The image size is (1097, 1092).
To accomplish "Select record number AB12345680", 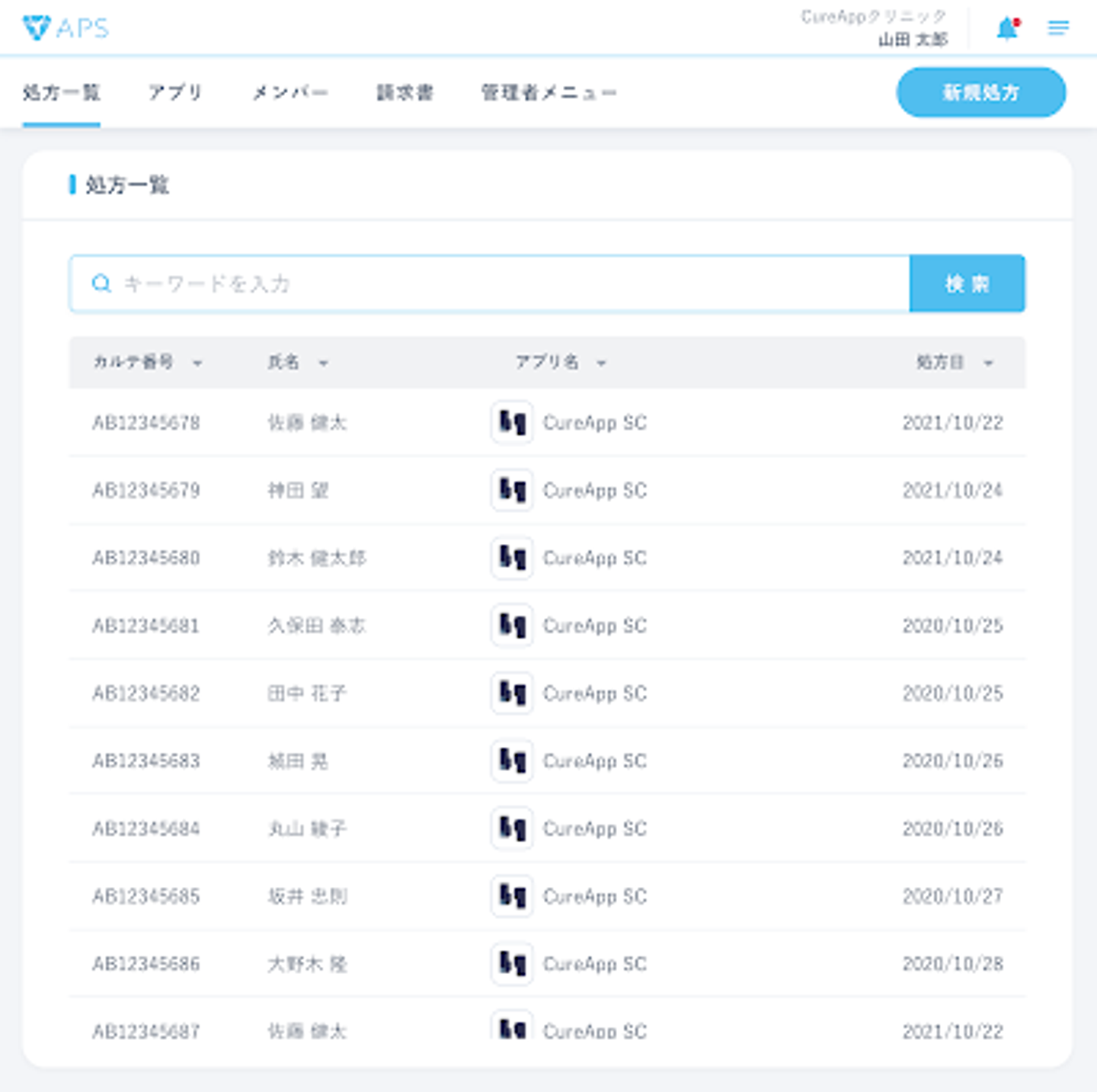I will pyautogui.click(x=146, y=559).
